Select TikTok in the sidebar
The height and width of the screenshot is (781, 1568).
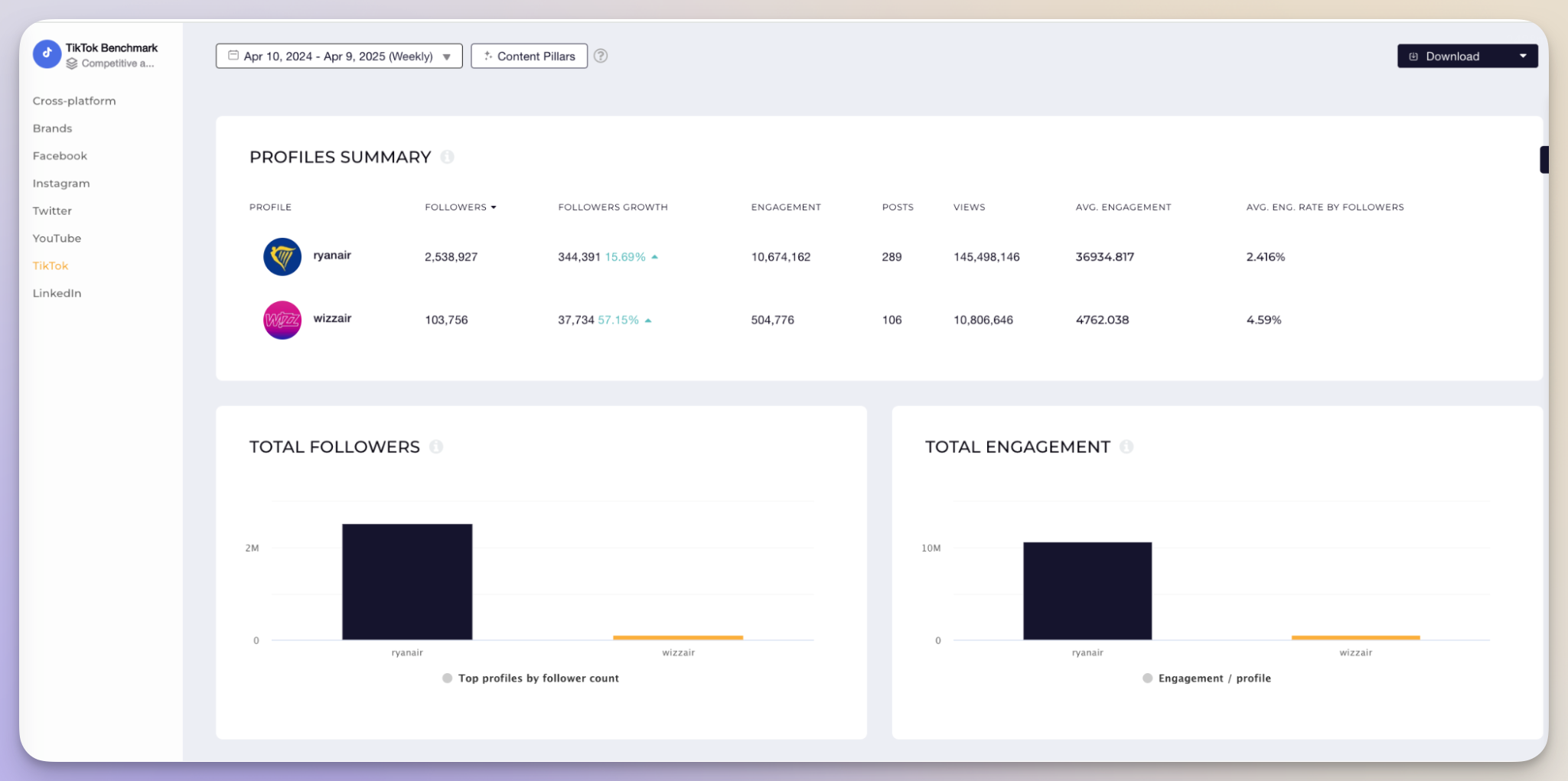click(51, 266)
